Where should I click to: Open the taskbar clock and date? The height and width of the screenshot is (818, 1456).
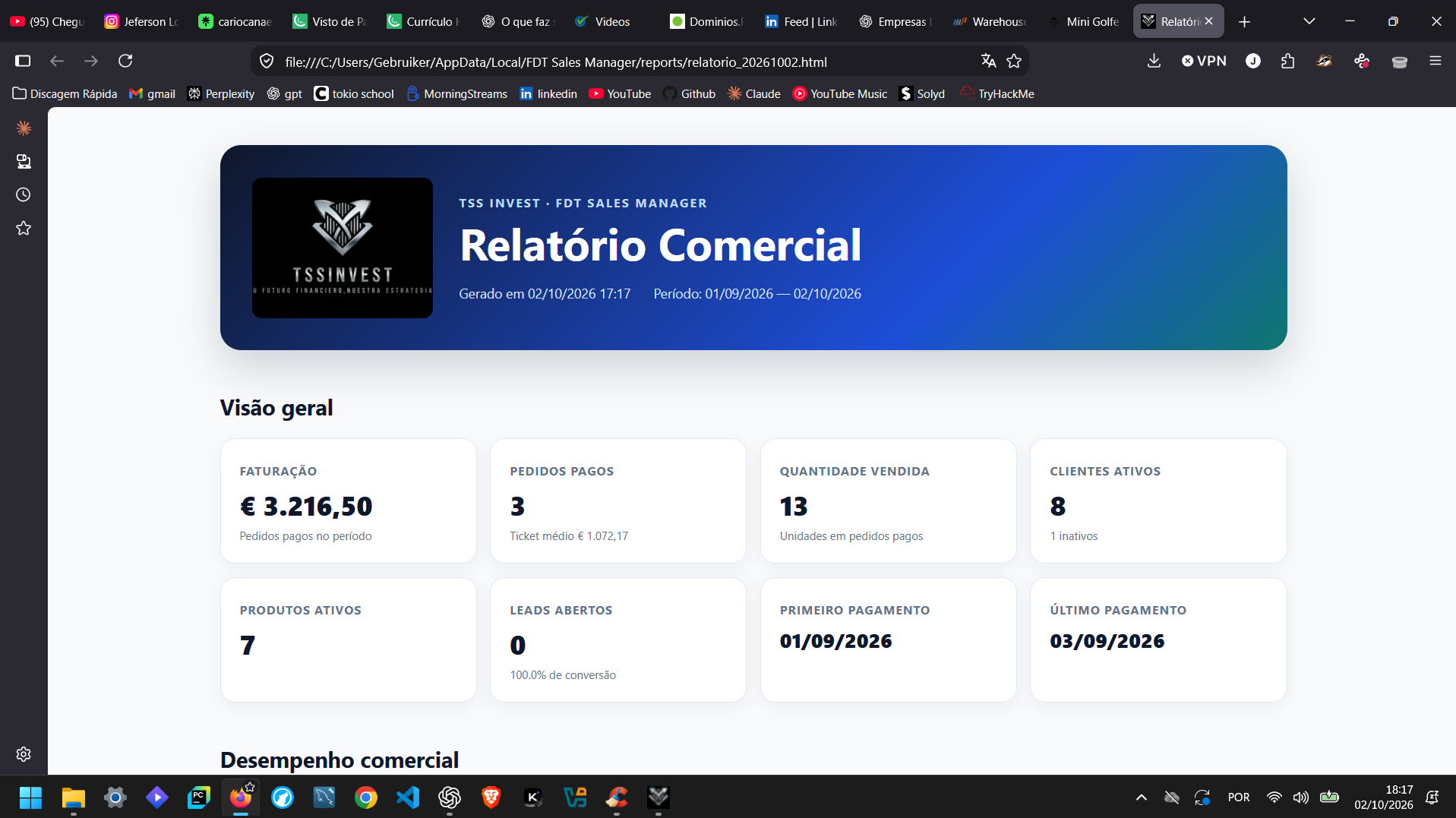tap(1383, 797)
